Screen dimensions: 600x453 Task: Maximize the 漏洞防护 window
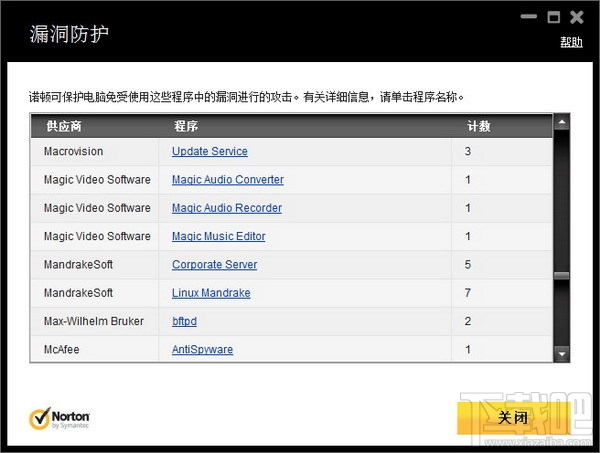554,17
